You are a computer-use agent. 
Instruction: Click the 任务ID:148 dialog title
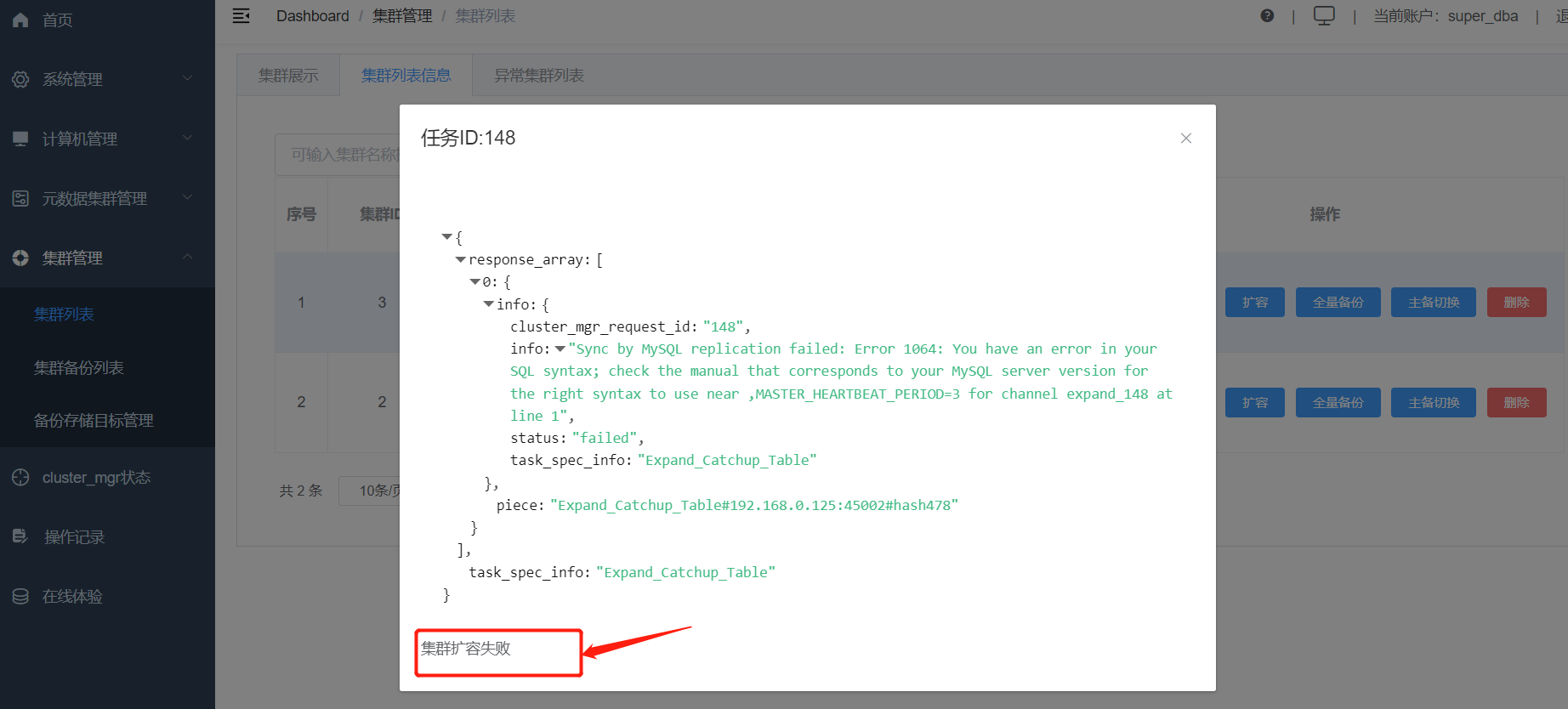[469, 138]
